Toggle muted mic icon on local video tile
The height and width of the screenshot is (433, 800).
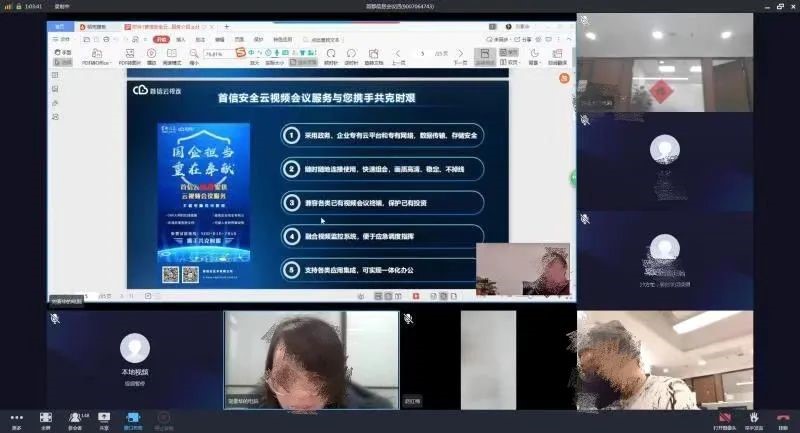click(x=55, y=319)
